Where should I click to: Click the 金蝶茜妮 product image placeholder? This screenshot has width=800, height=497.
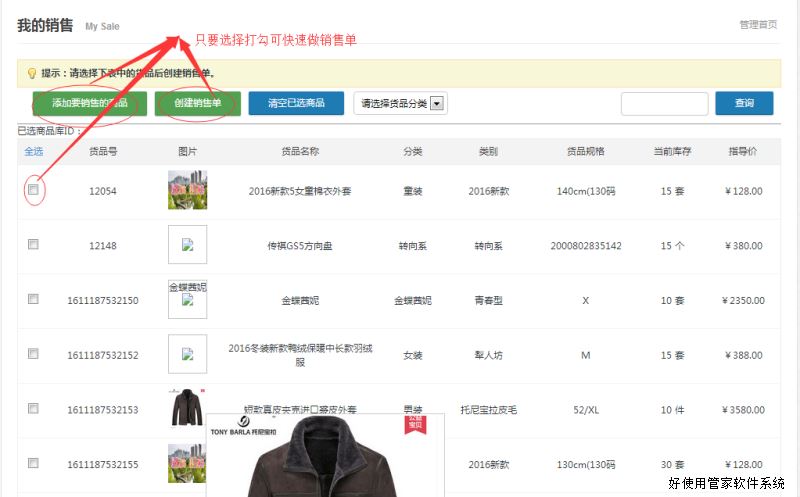pos(187,300)
